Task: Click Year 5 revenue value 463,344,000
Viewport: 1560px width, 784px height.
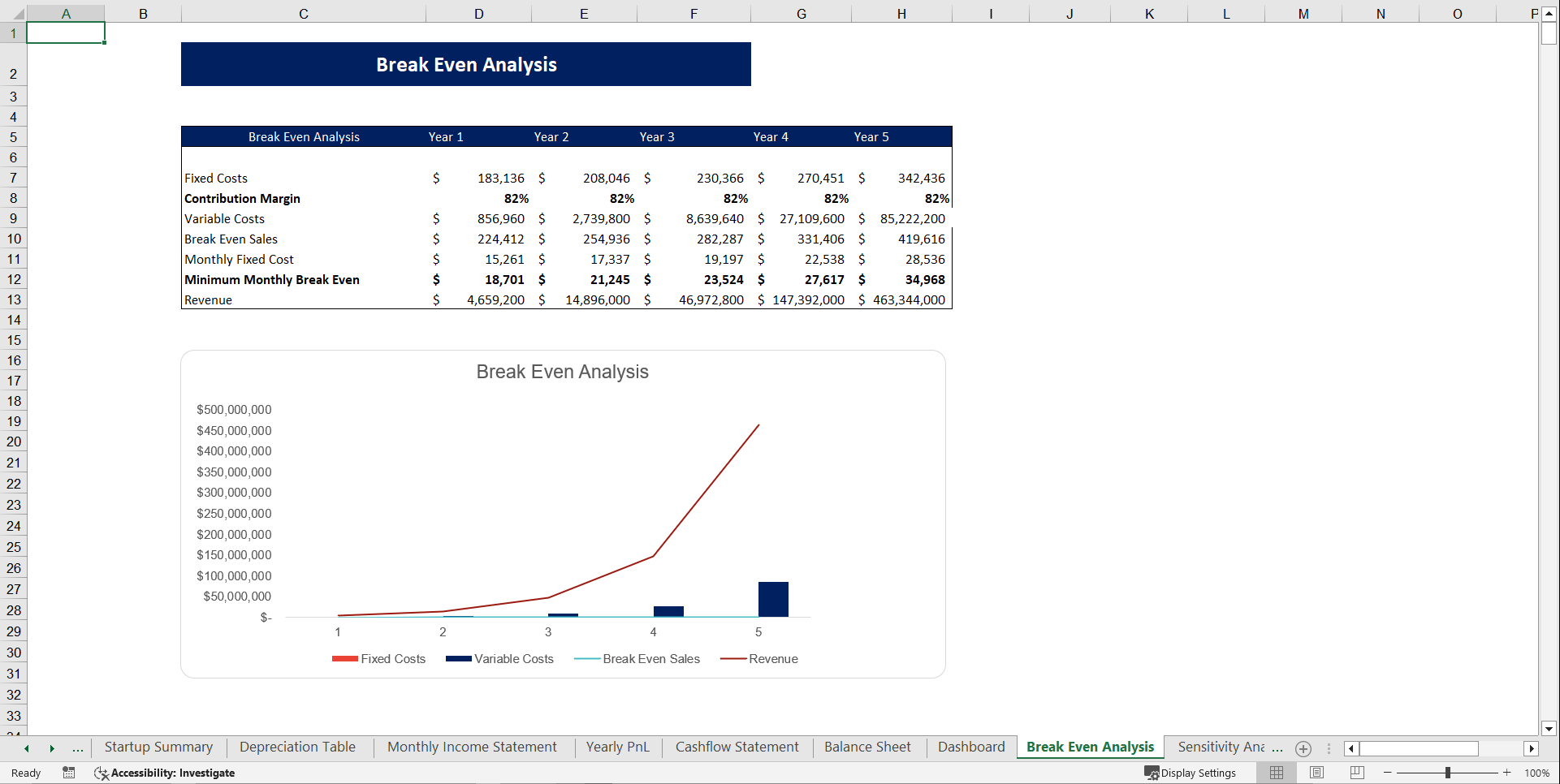Action: [901, 299]
